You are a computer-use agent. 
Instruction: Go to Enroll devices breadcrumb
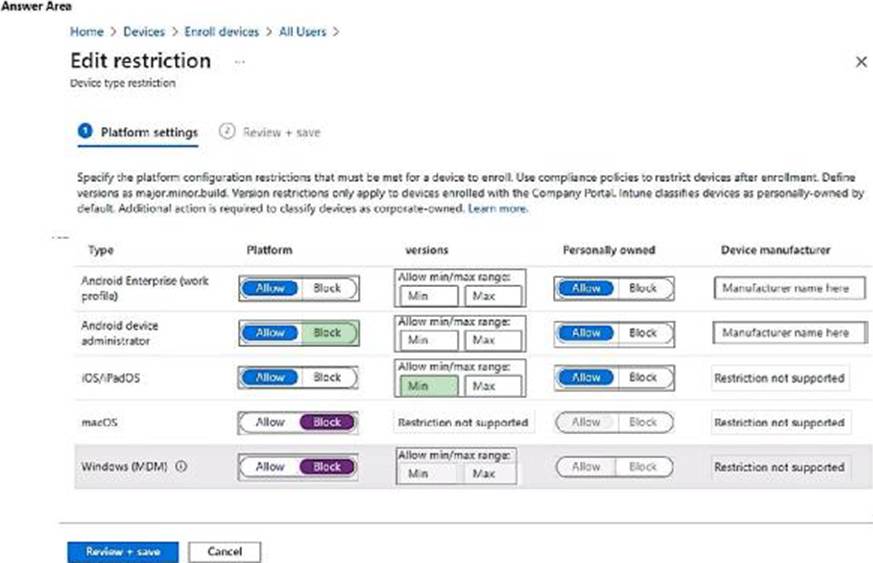tap(222, 32)
